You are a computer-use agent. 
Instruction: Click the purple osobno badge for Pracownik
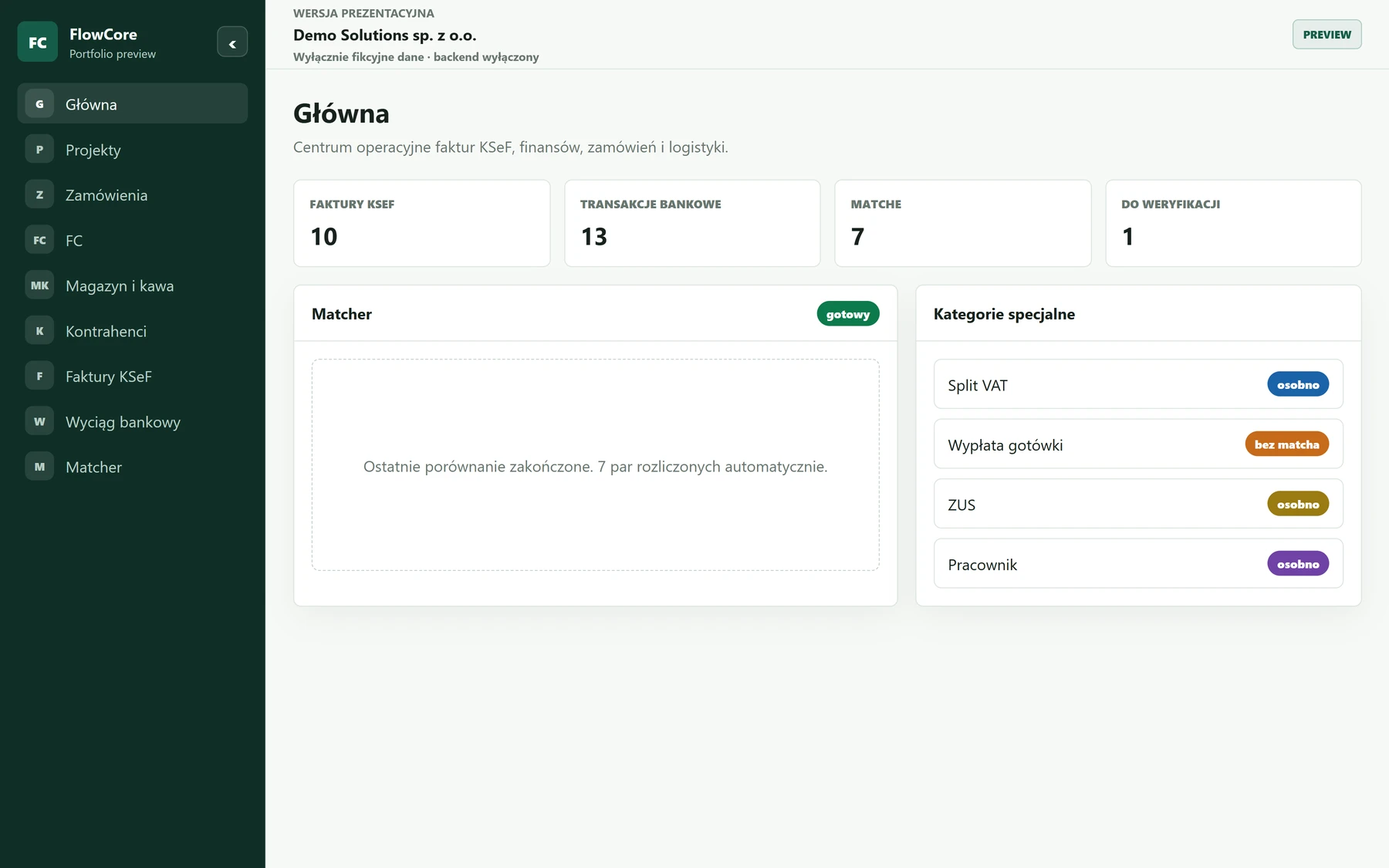pyautogui.click(x=1298, y=563)
